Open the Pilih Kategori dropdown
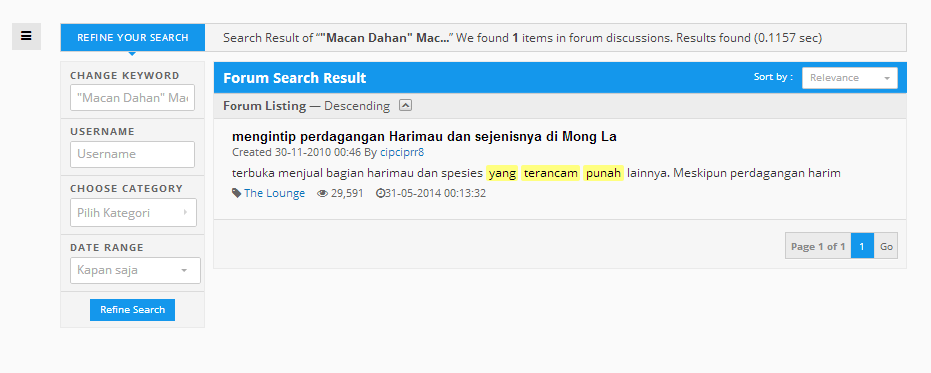 133,213
